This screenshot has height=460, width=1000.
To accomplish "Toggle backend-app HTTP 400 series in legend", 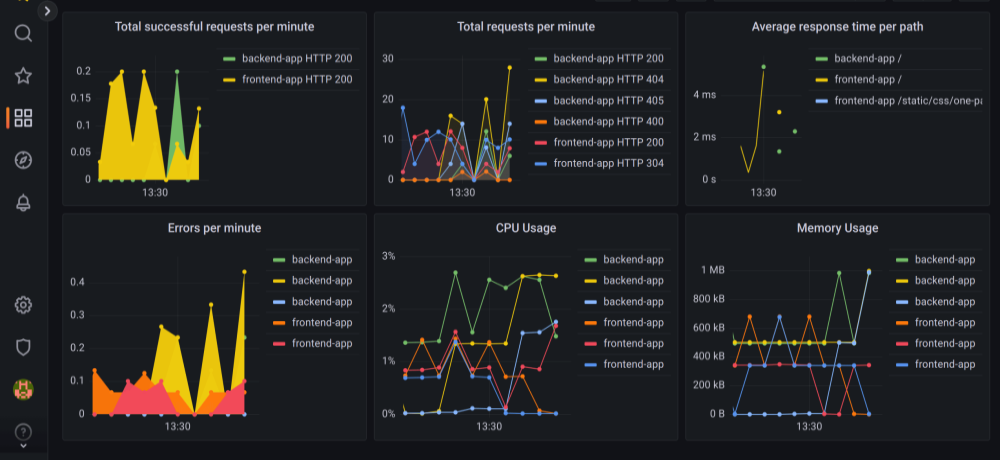I will [608, 121].
